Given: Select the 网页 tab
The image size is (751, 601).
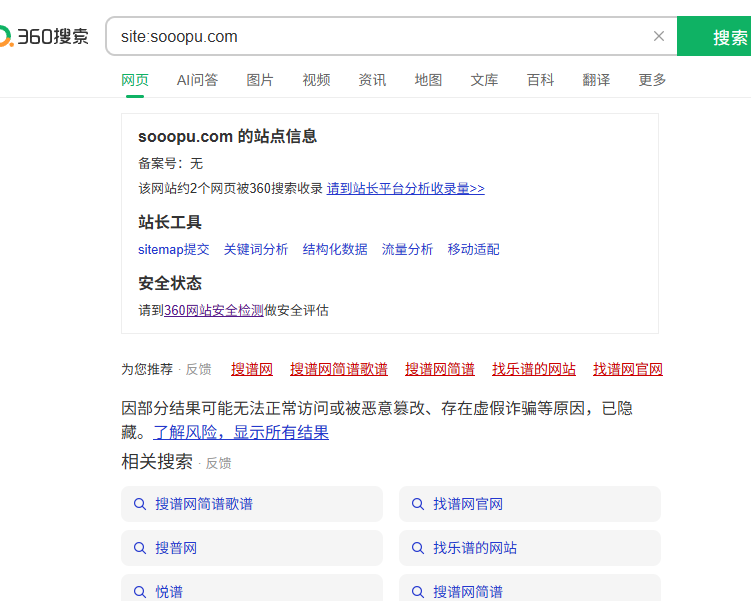Looking at the screenshot, I should [135, 80].
